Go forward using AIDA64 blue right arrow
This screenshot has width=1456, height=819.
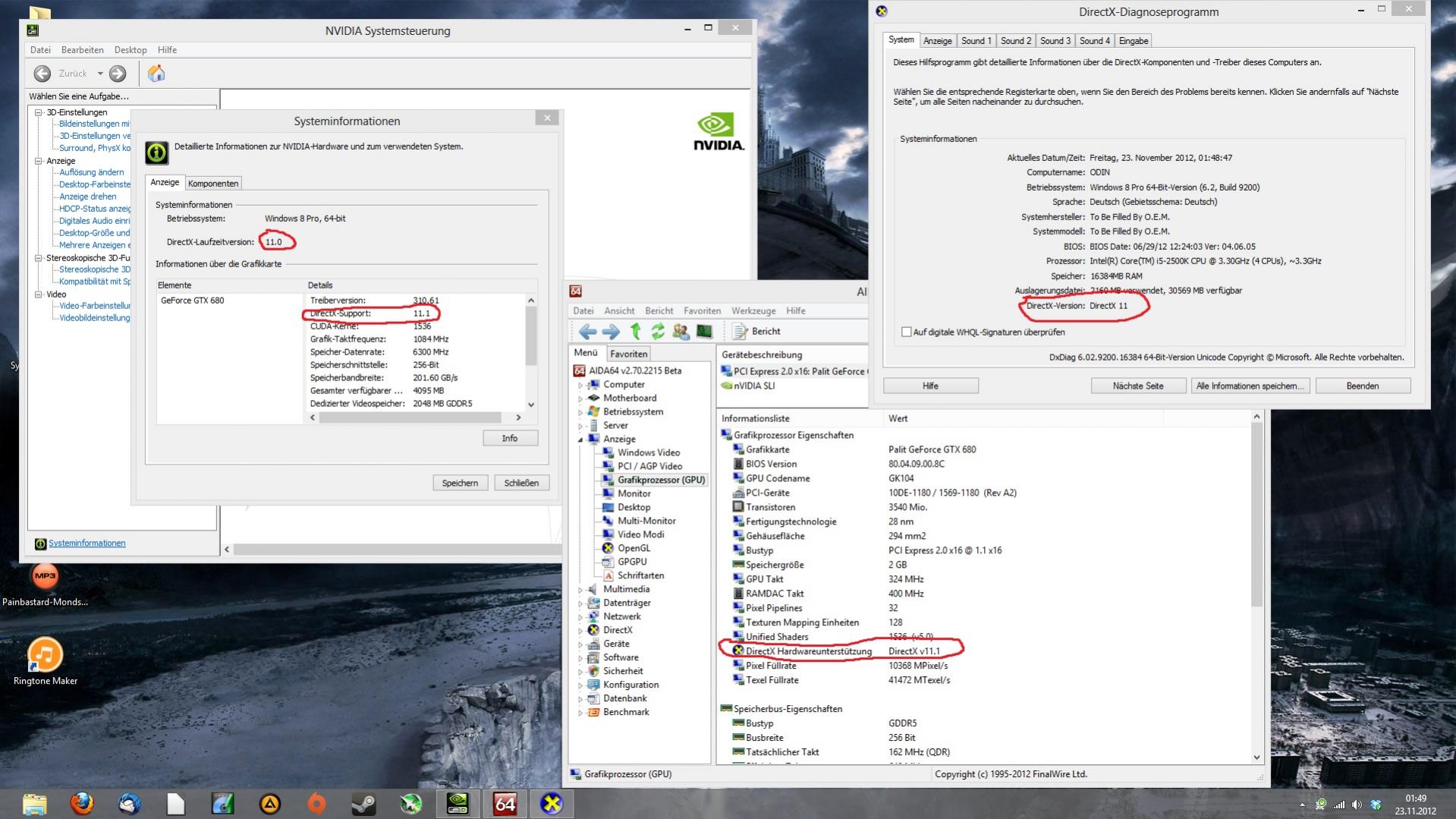(x=611, y=332)
